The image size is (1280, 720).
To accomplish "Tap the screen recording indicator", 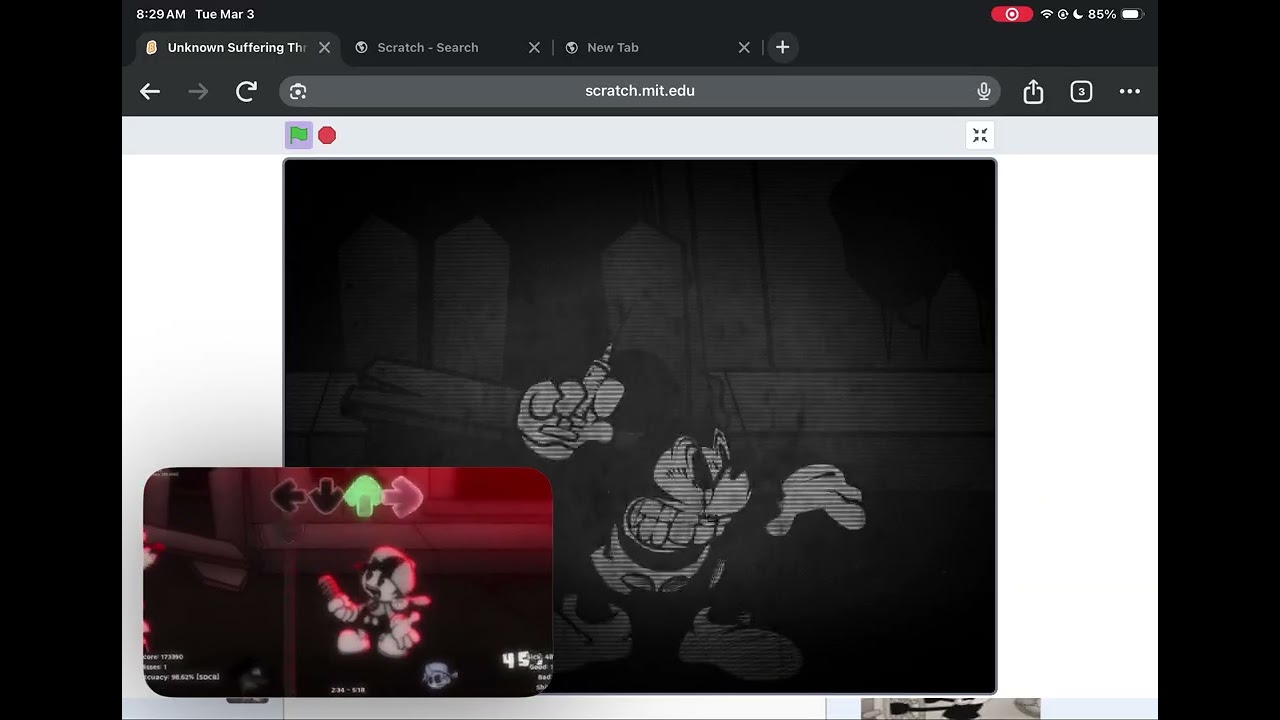I will pyautogui.click(x=1012, y=14).
